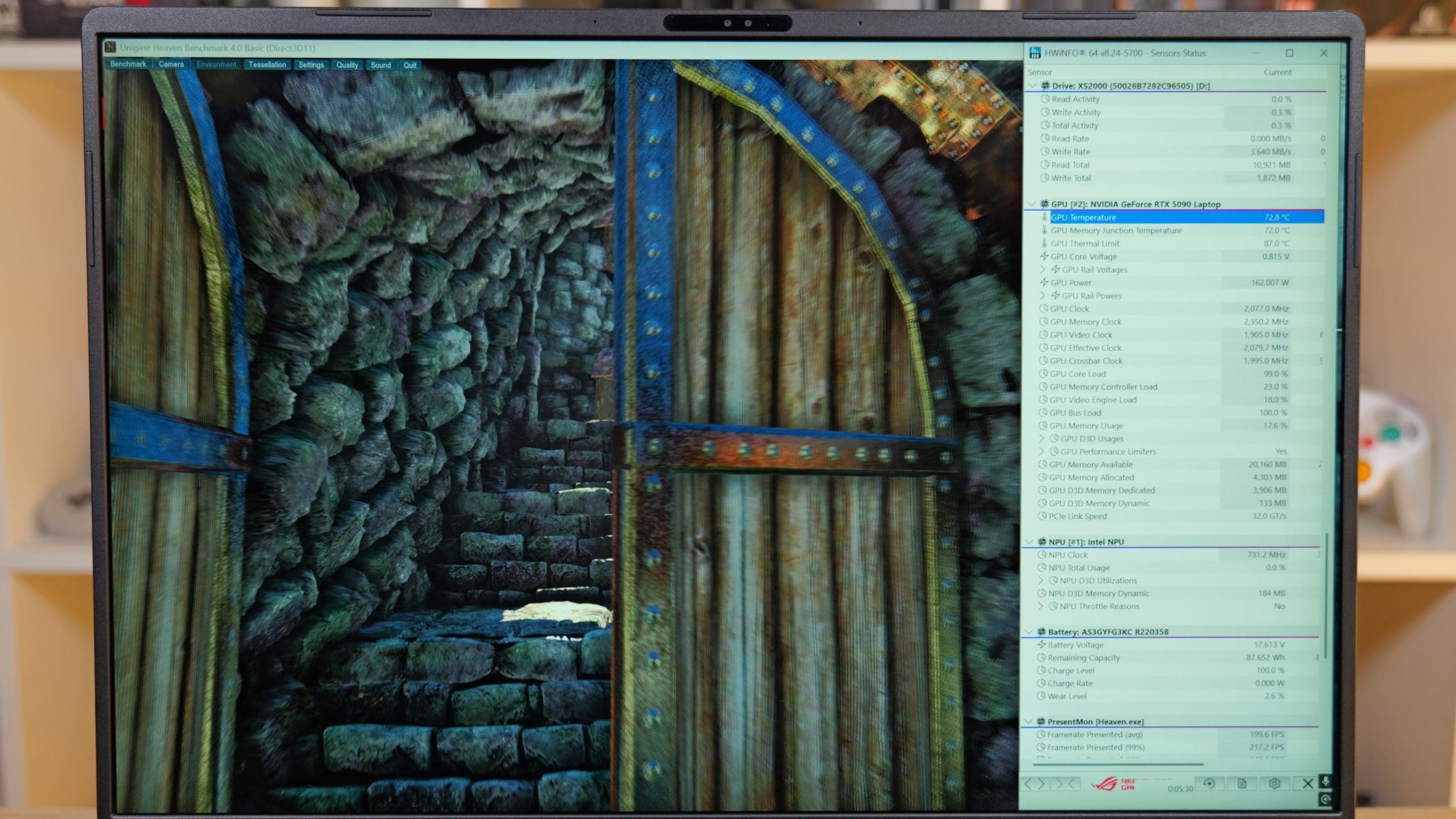
Task: Open the Quality menu in Heaven
Action: point(347,65)
